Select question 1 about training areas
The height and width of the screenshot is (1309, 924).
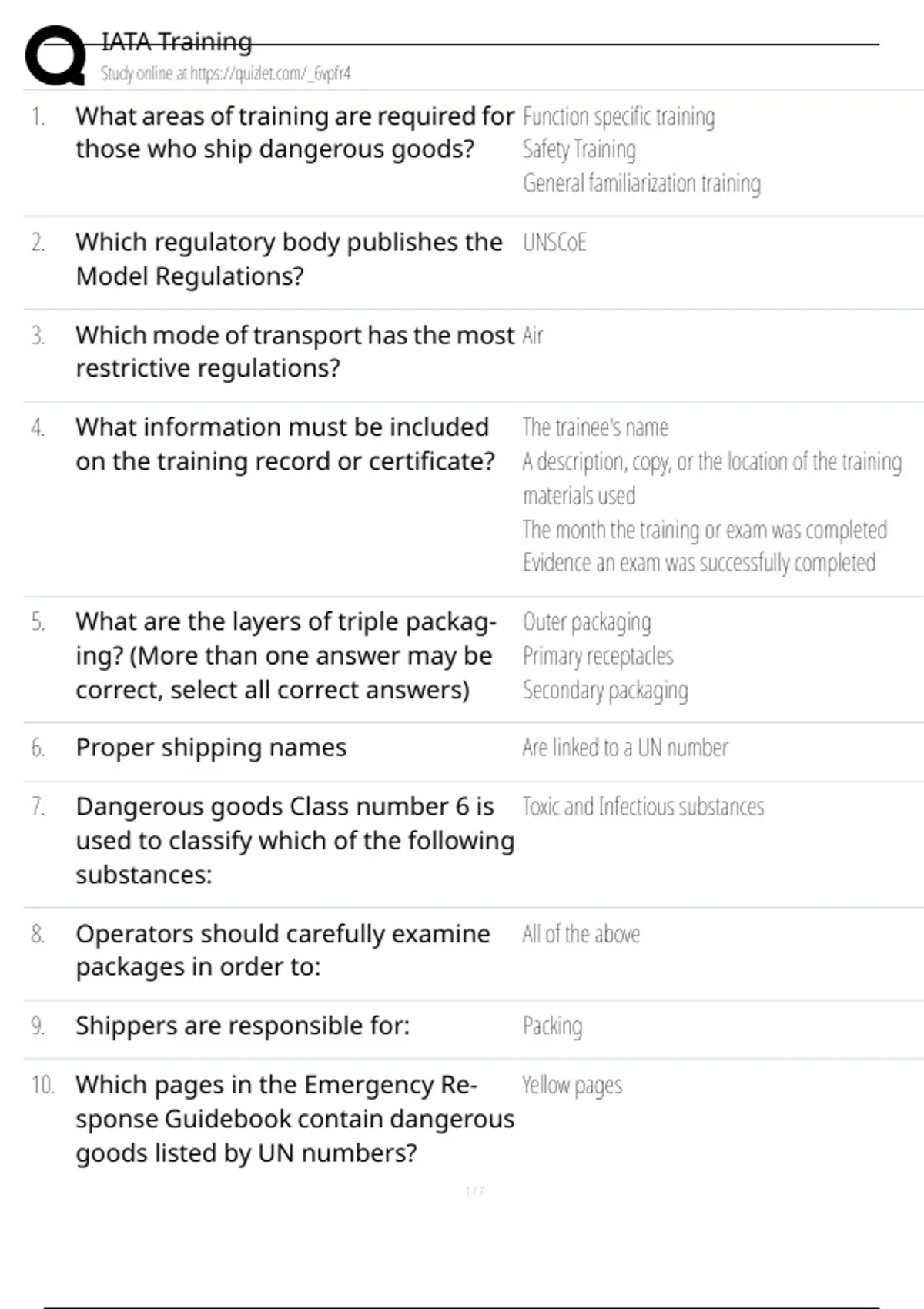click(x=294, y=132)
